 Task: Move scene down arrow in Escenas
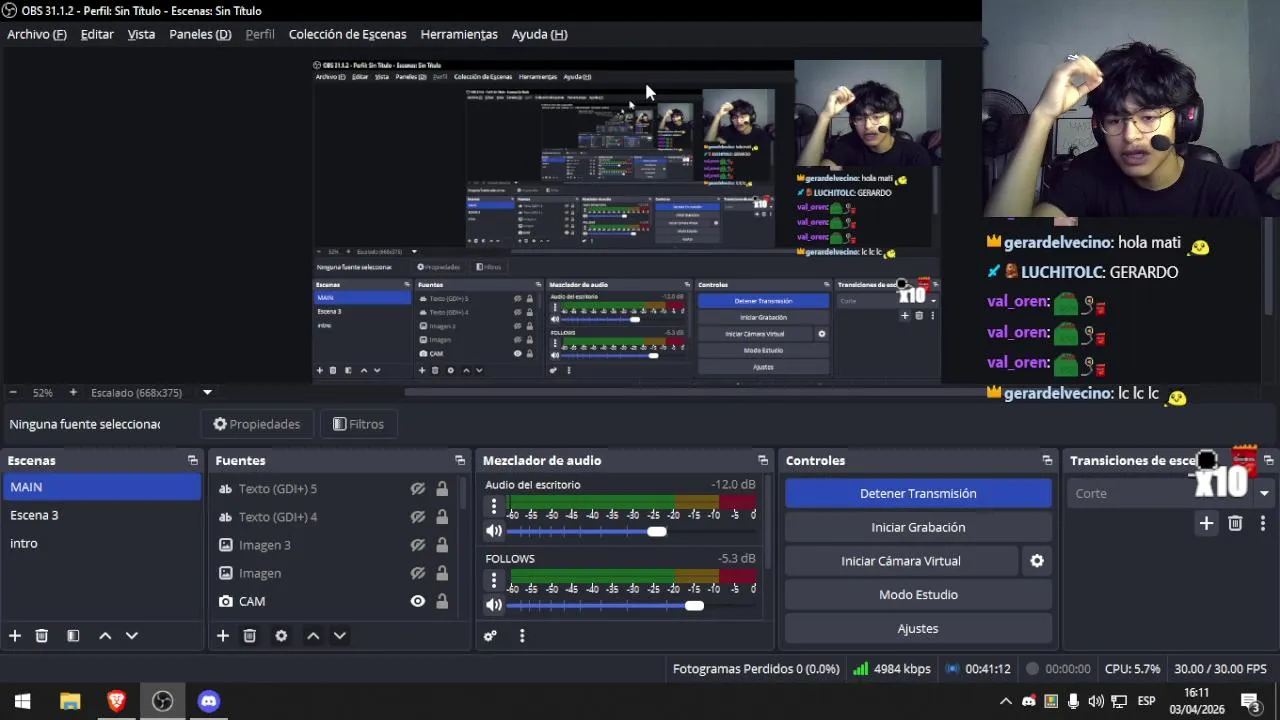pos(131,636)
